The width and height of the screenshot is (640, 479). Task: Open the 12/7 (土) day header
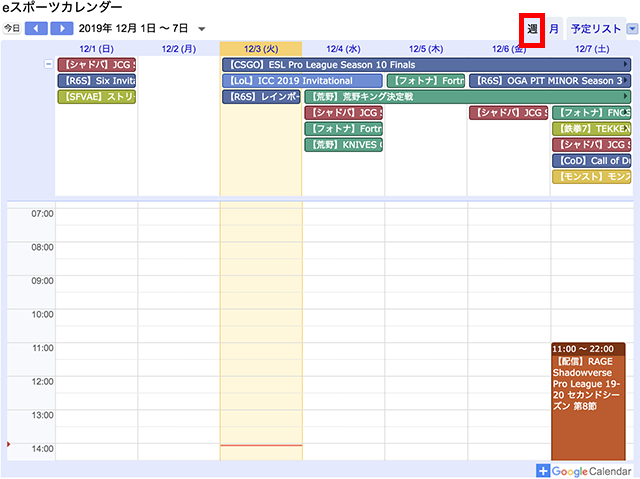(592, 49)
